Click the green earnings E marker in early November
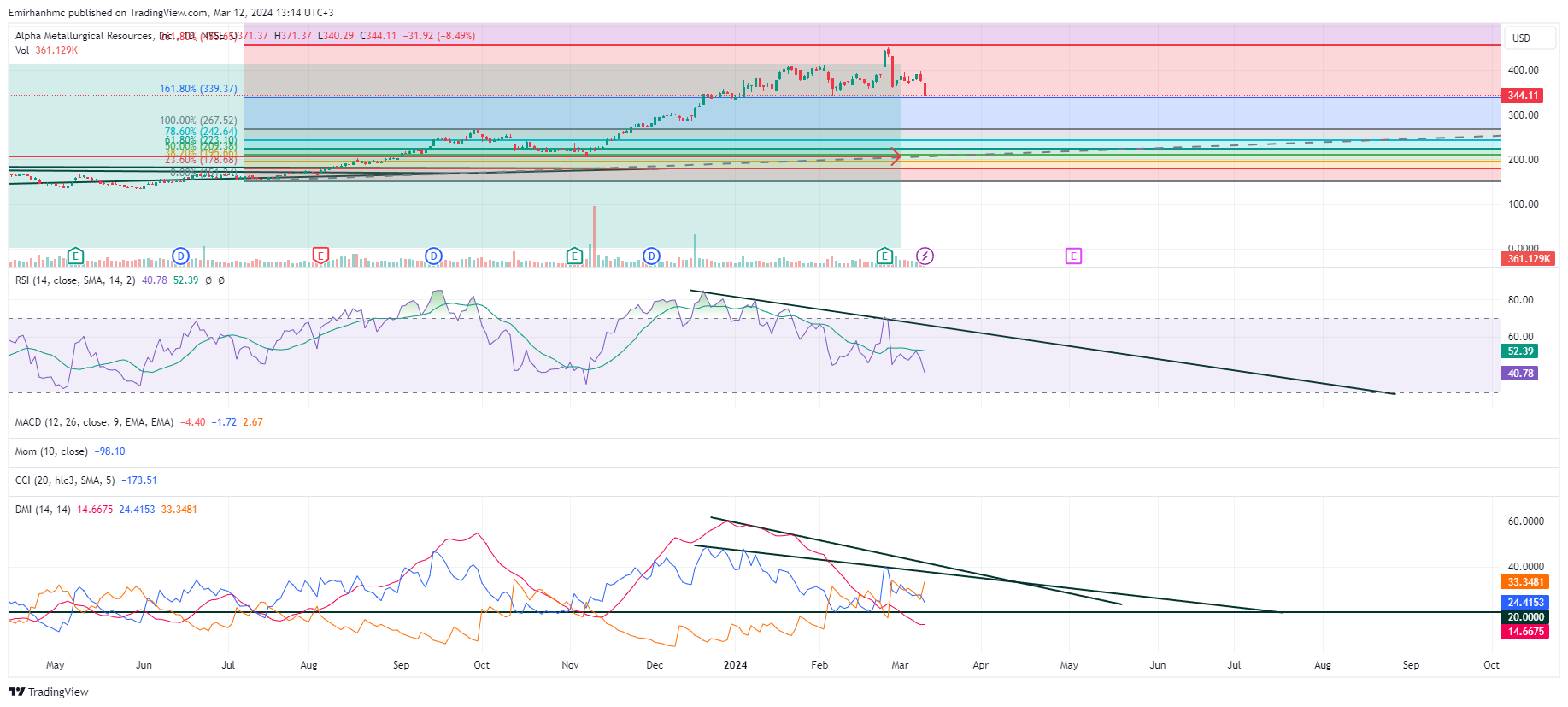 (x=574, y=256)
